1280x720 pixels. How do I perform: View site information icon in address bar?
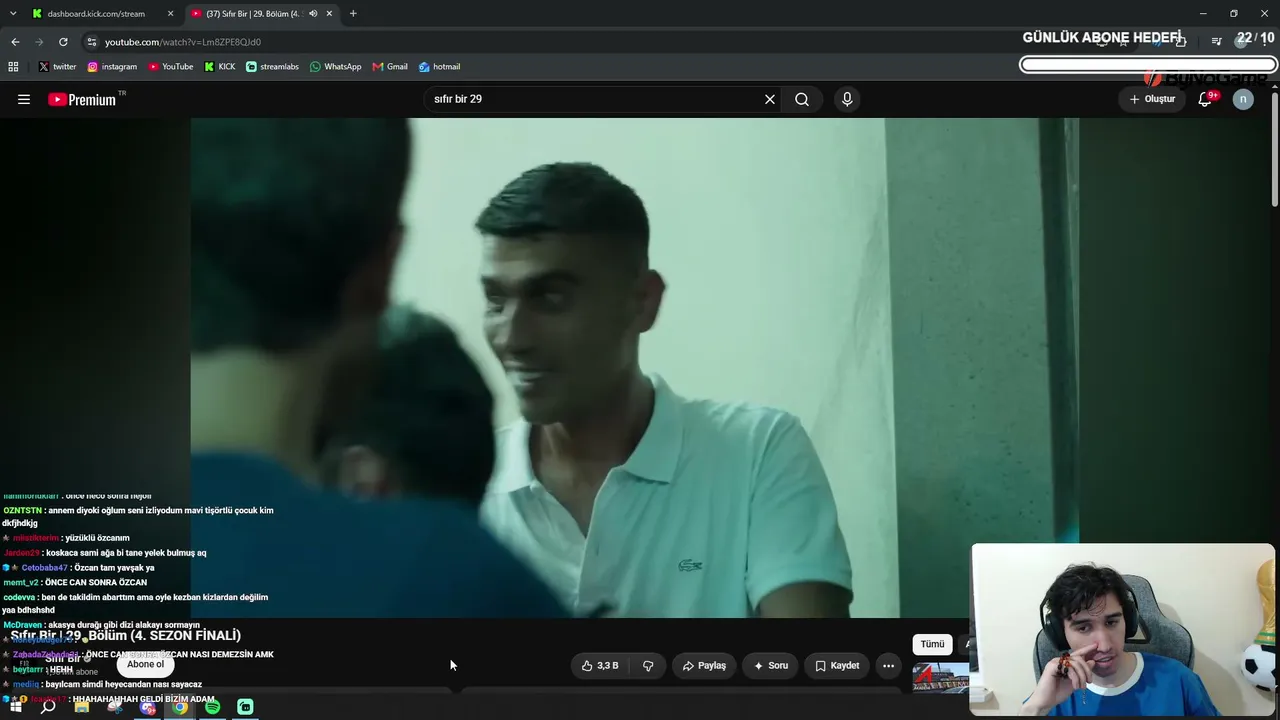tap(92, 42)
